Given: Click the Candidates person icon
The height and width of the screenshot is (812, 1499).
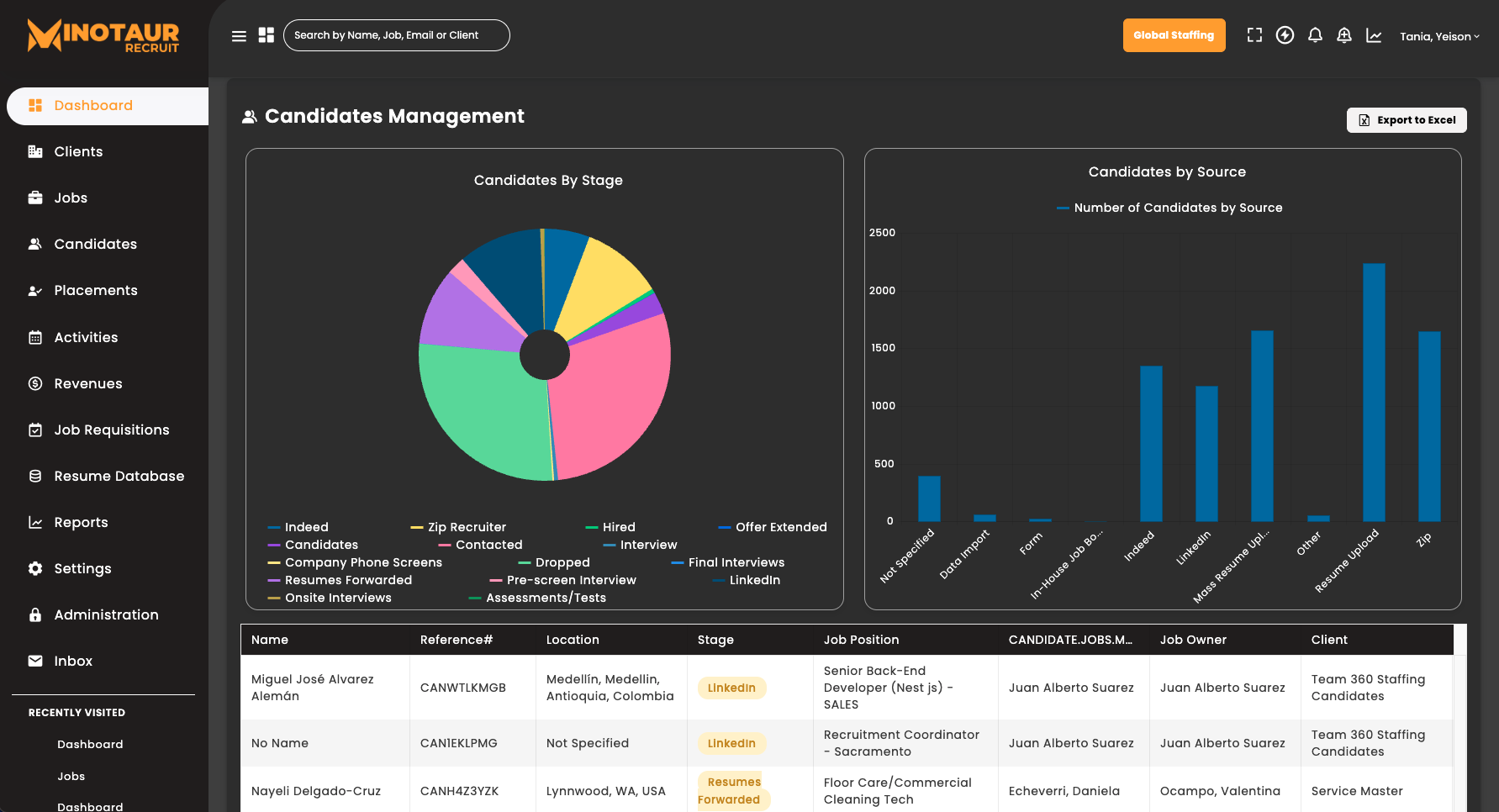Looking at the screenshot, I should click(x=35, y=244).
